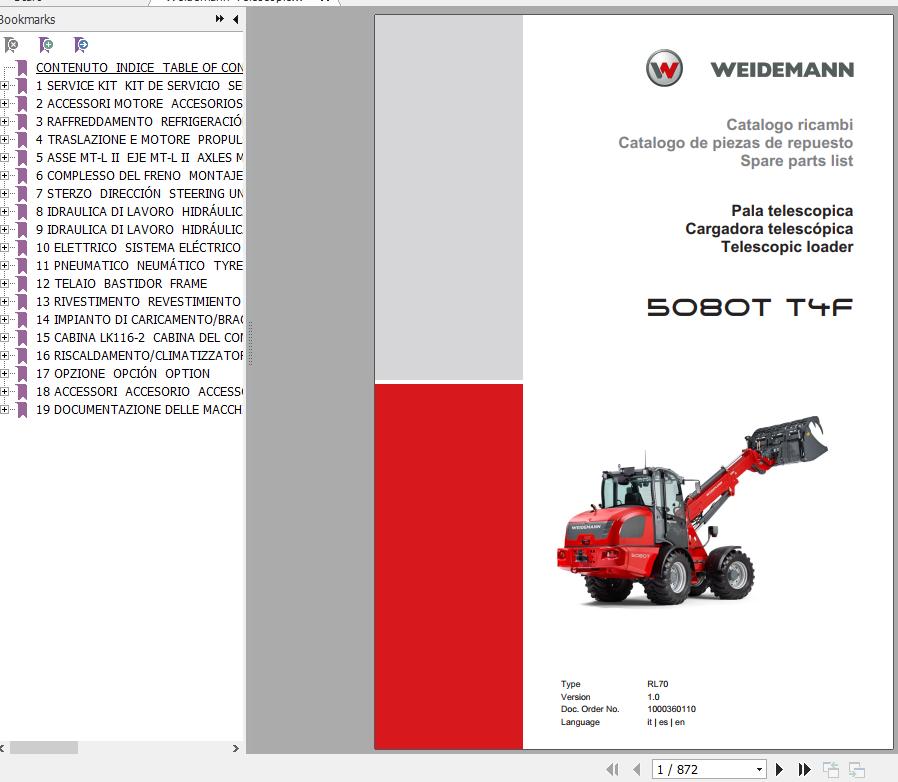Viewport: 898px width, 782px height.
Task: Select the 5 ASSE MT-L II bookmark
Action: click(139, 158)
